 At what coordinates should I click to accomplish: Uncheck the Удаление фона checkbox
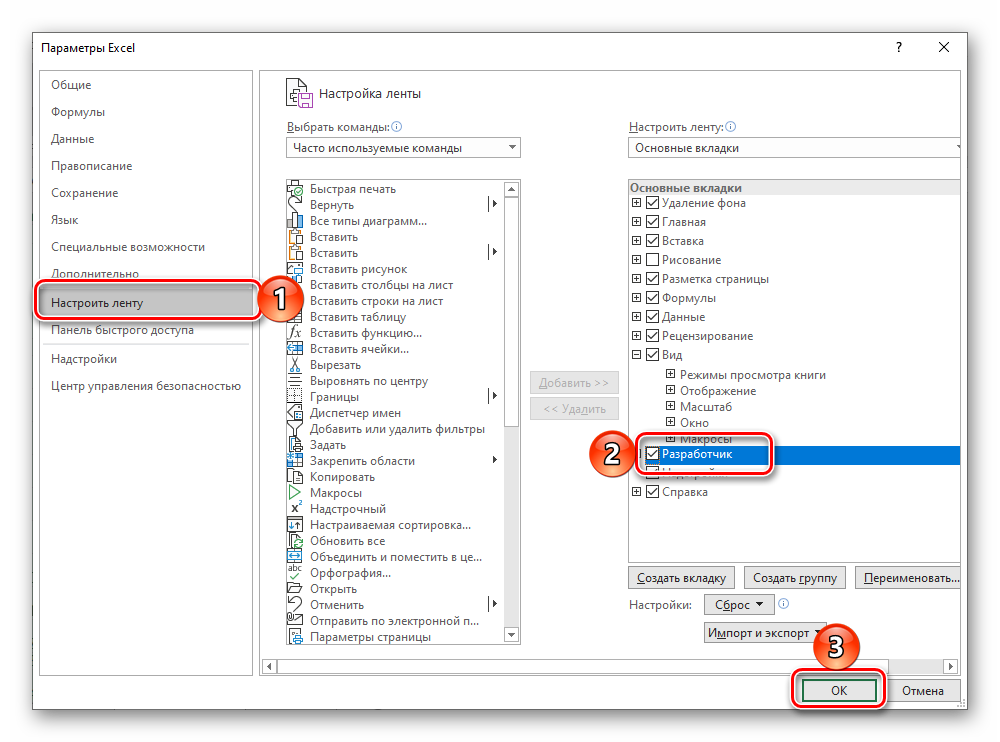[x=652, y=203]
